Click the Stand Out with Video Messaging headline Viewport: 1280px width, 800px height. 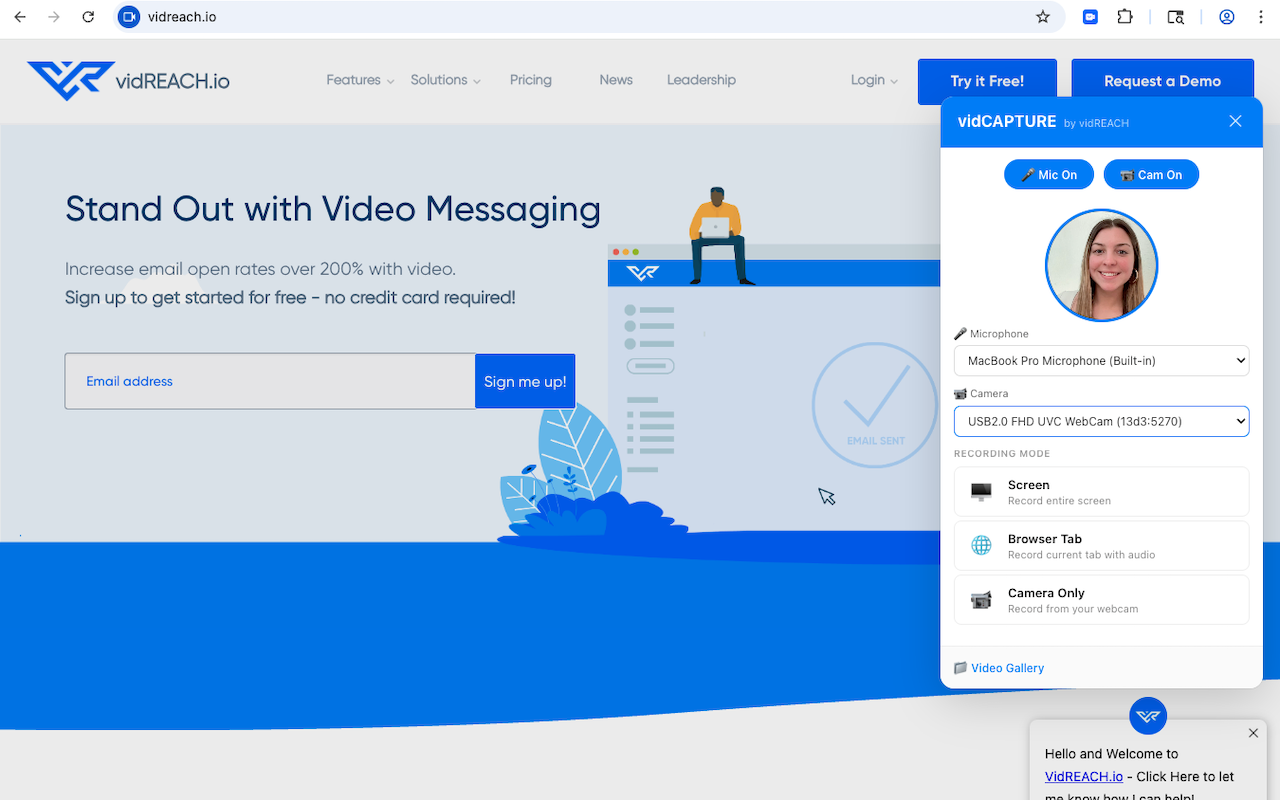coord(333,209)
